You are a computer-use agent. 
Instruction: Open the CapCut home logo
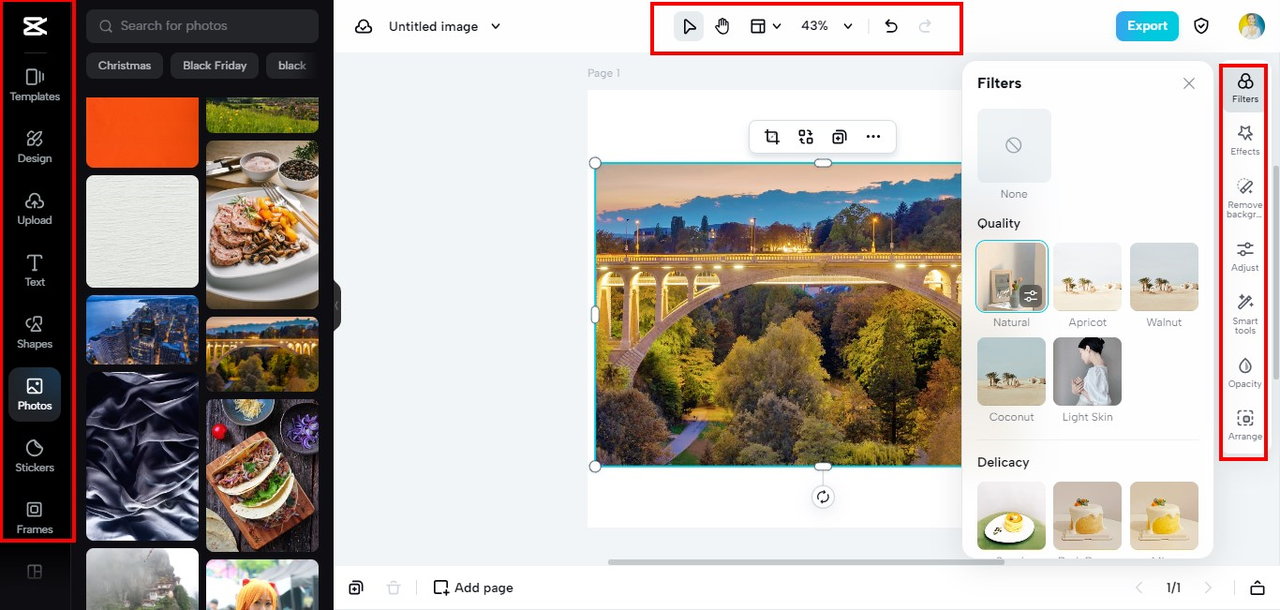pos(34,27)
